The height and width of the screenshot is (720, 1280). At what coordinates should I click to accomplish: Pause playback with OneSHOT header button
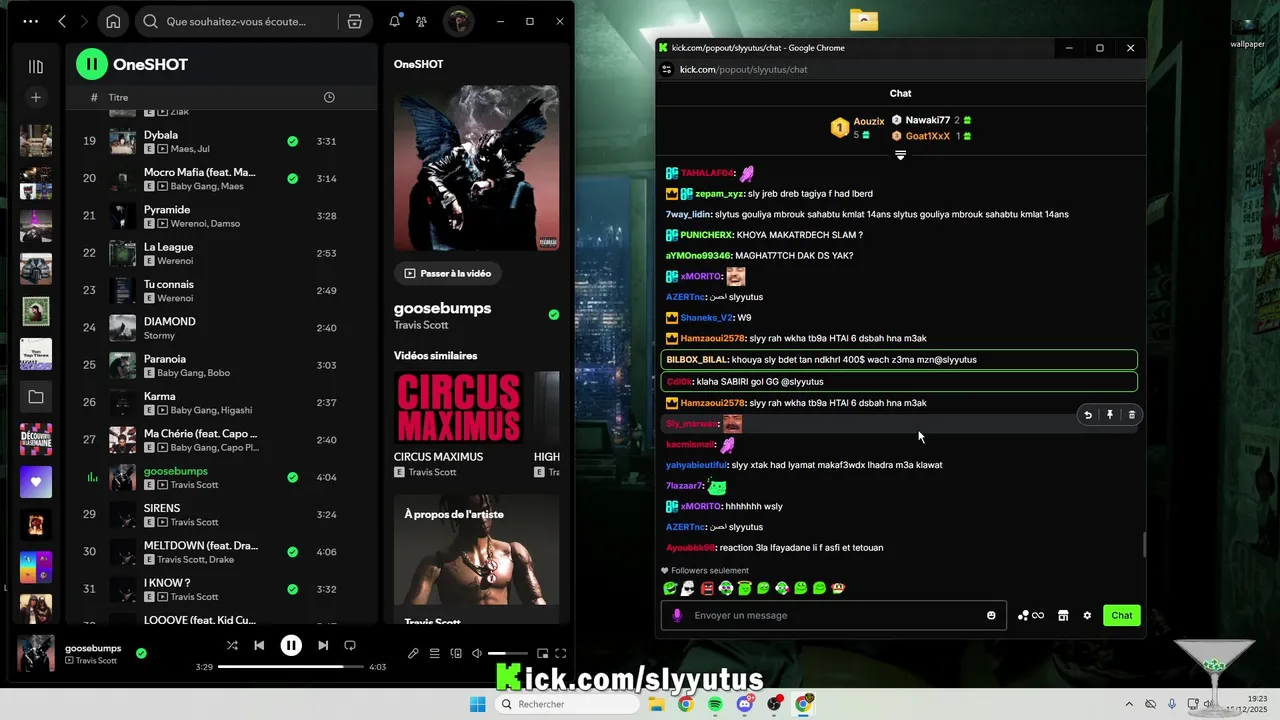(x=92, y=65)
